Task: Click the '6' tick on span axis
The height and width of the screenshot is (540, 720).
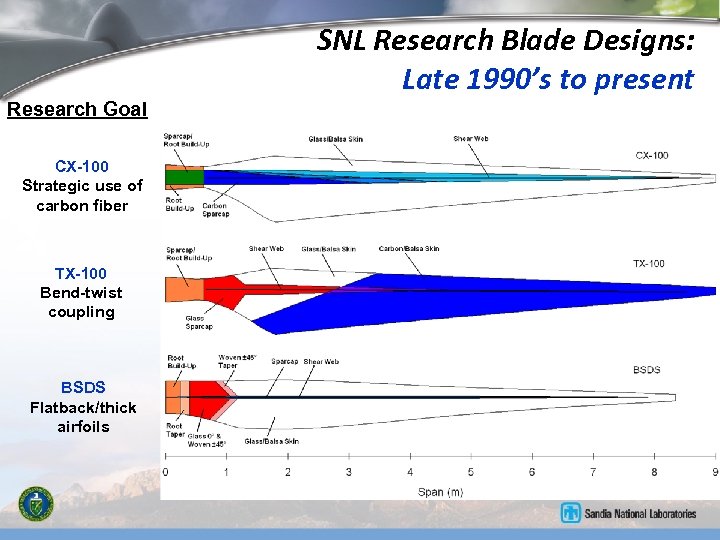Action: 532,472
